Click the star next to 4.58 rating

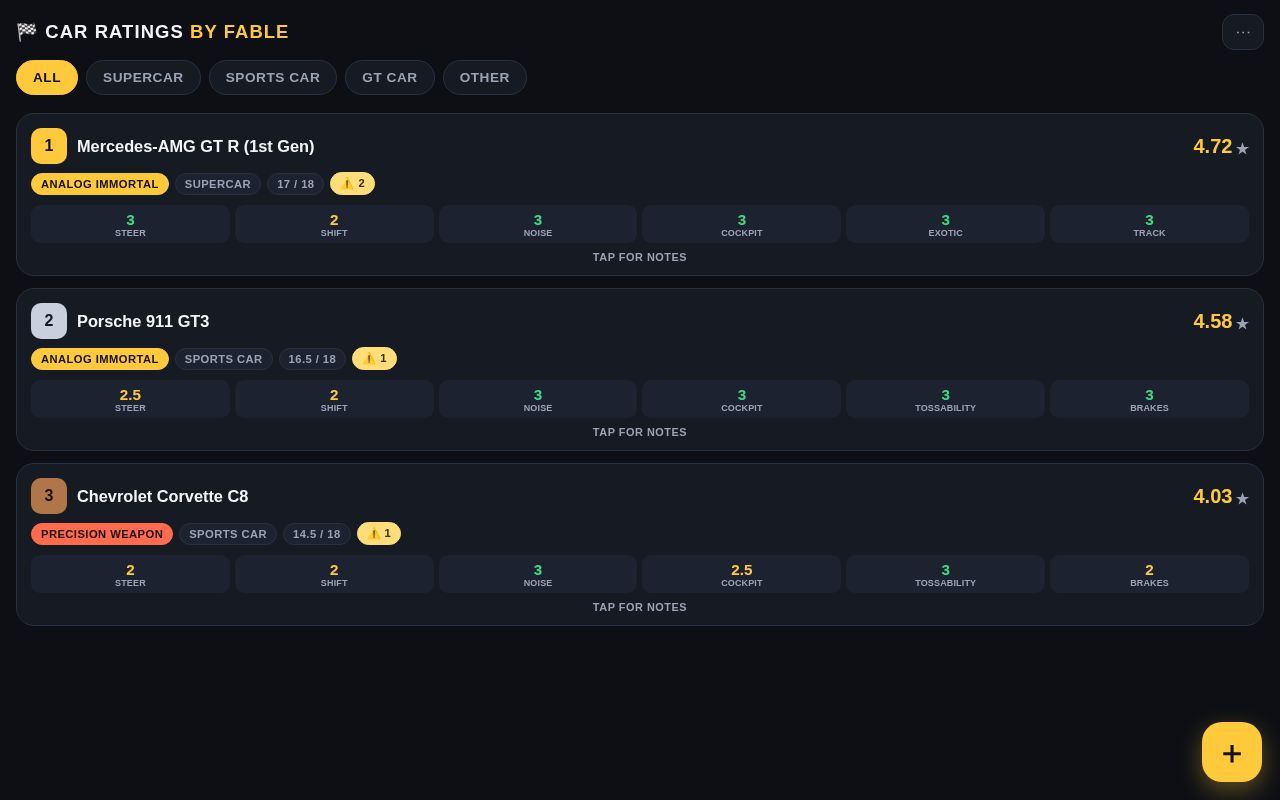(x=1242, y=324)
